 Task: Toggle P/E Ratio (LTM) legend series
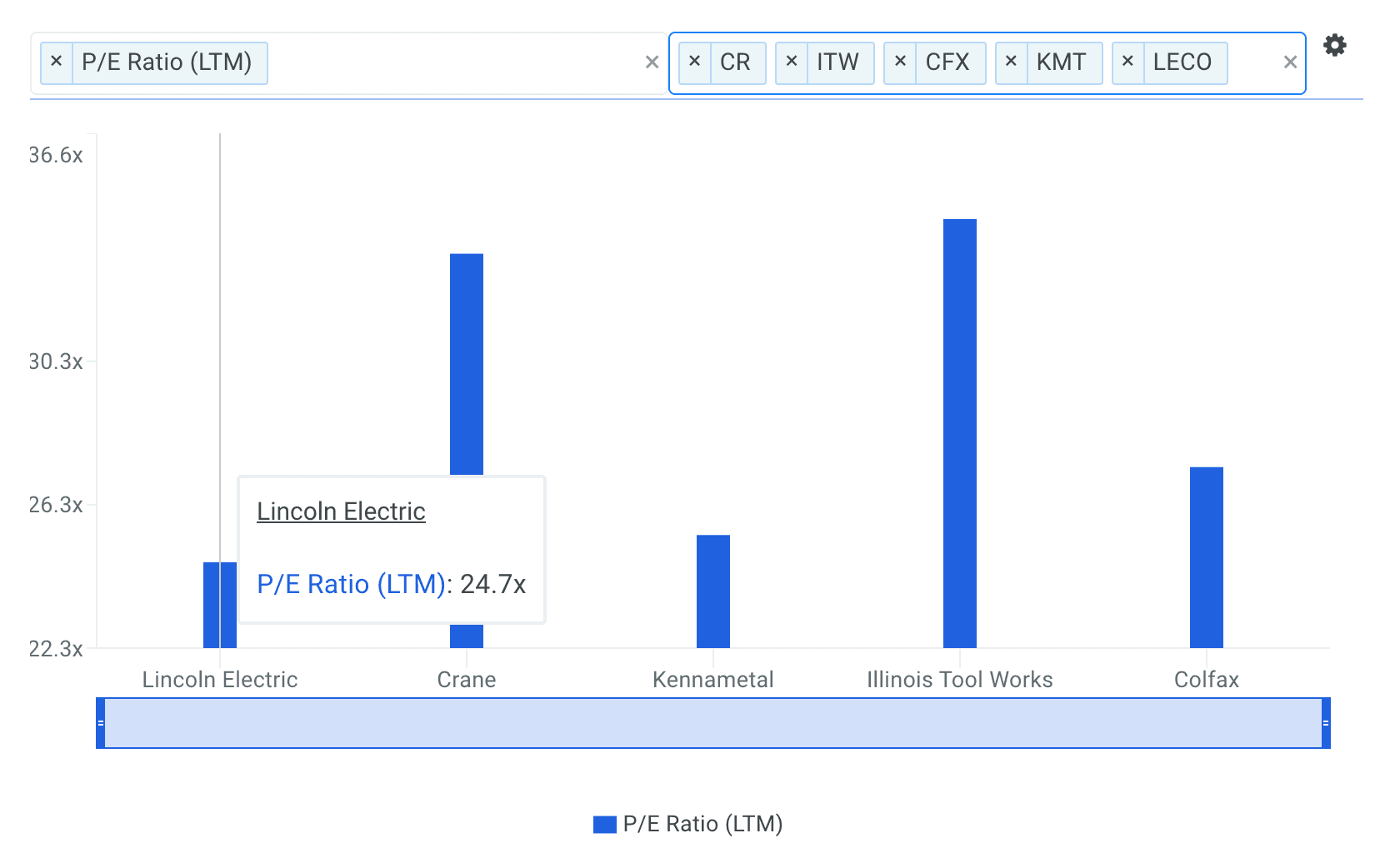tap(702, 824)
